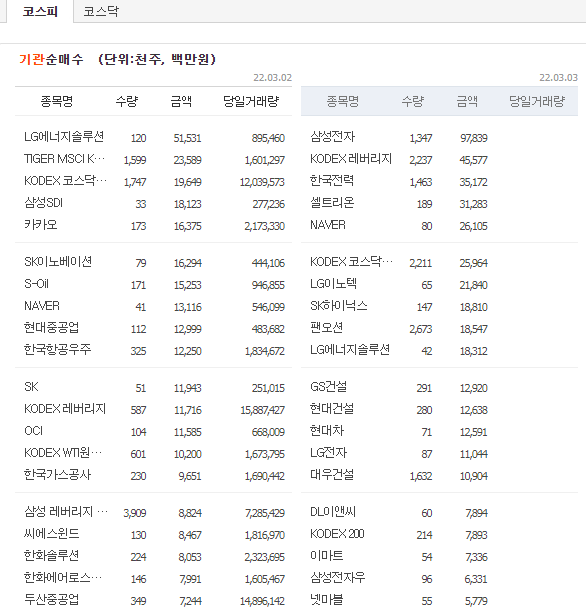Select the 22.03.02 date label

pyautogui.click(x=273, y=77)
